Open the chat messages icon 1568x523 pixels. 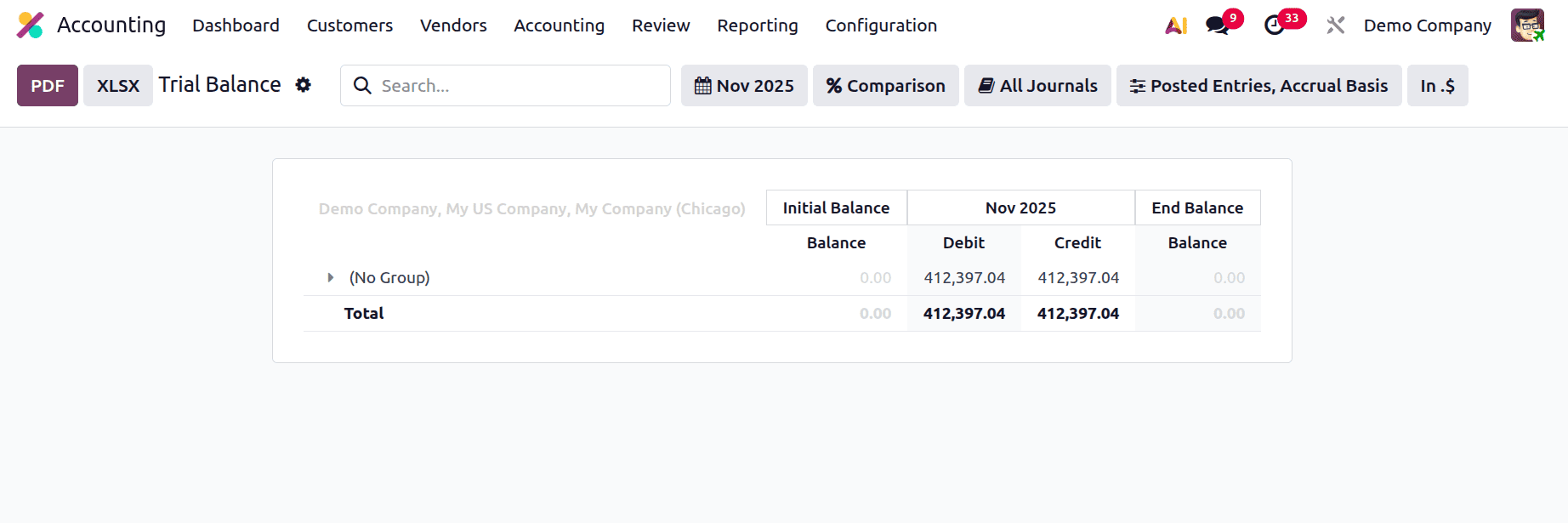tap(1218, 26)
